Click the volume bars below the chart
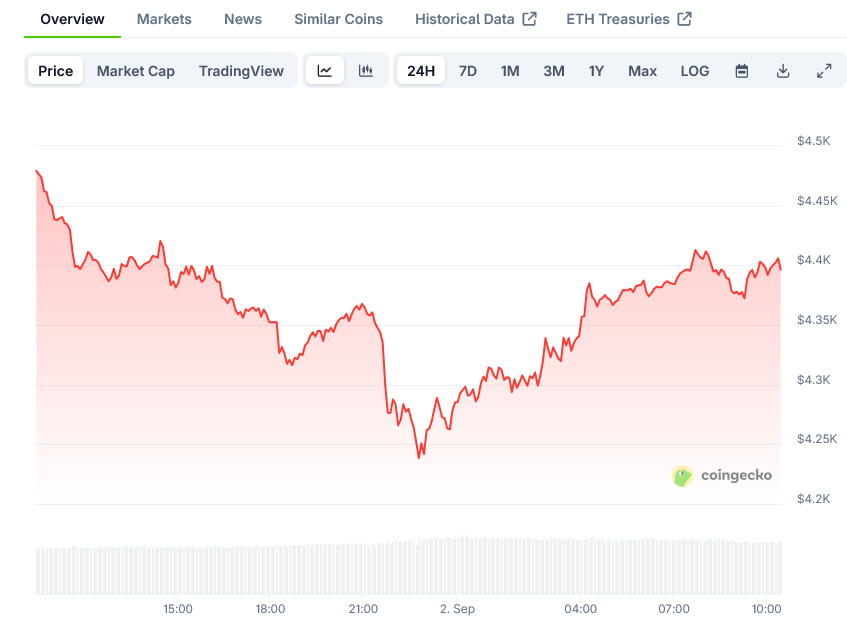This screenshot has width=847, height=620. 400,568
